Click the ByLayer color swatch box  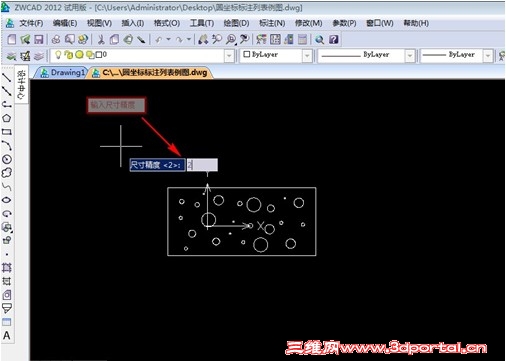tap(247, 54)
